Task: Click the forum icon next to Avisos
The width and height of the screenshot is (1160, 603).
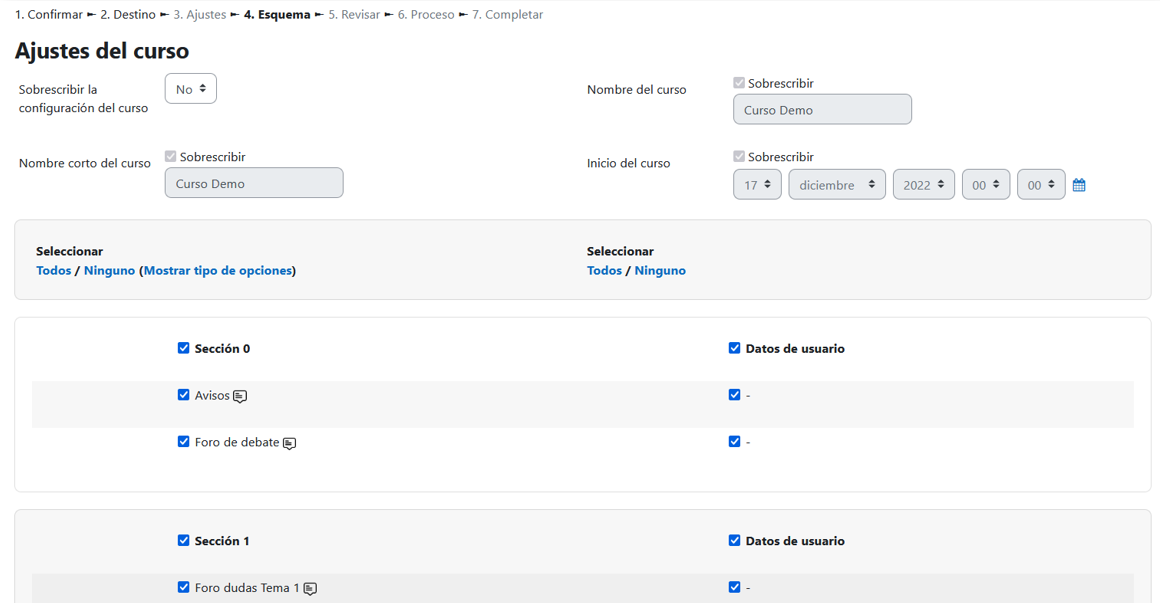Action: tap(240, 396)
